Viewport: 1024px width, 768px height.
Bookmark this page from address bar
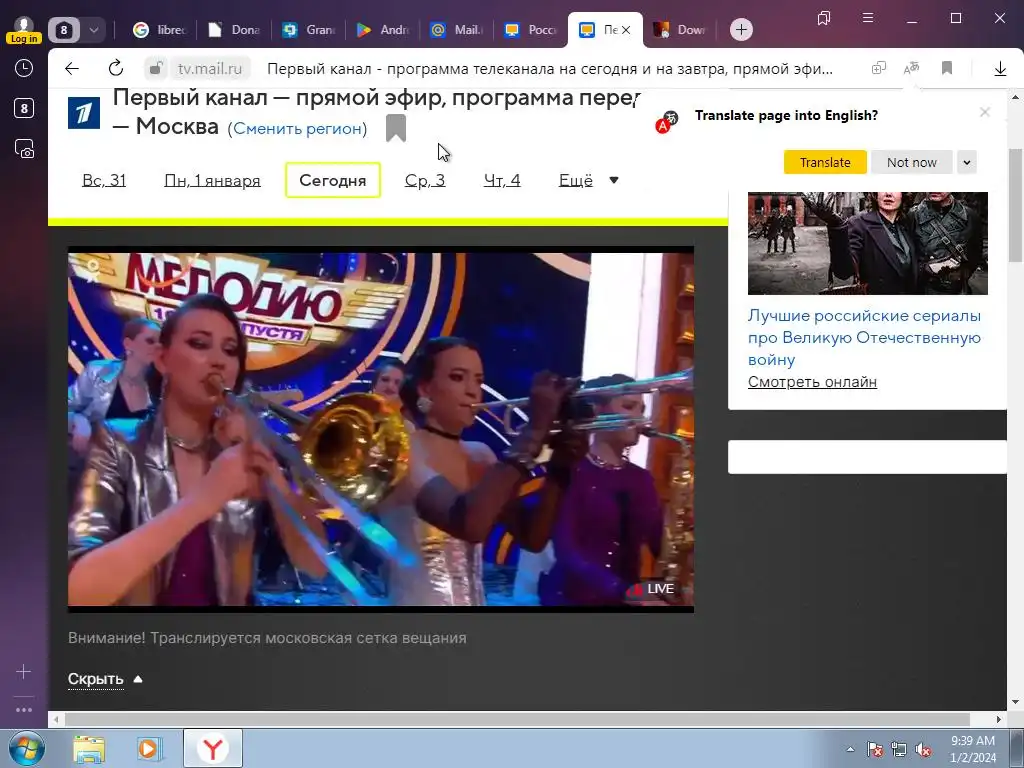click(947, 68)
